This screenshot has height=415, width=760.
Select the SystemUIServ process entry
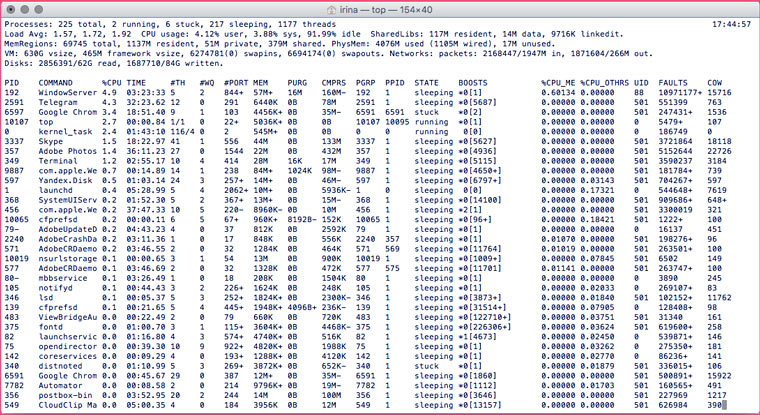click(x=68, y=200)
